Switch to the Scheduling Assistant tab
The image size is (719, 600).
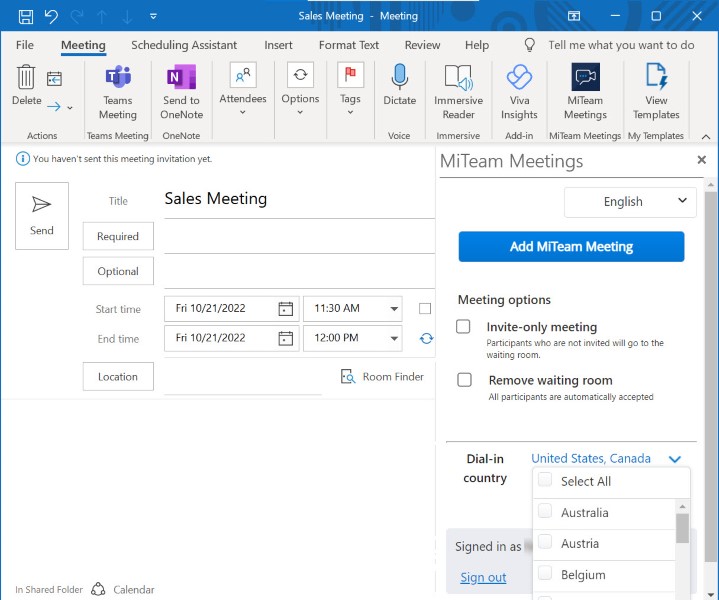[184, 45]
